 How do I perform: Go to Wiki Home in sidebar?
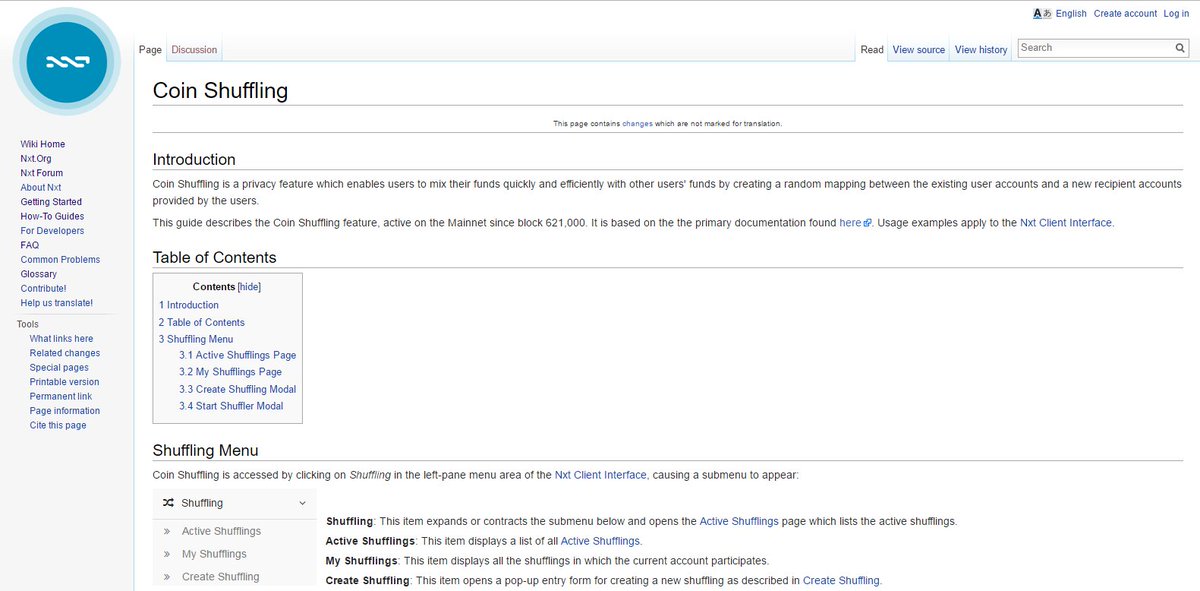coord(43,145)
